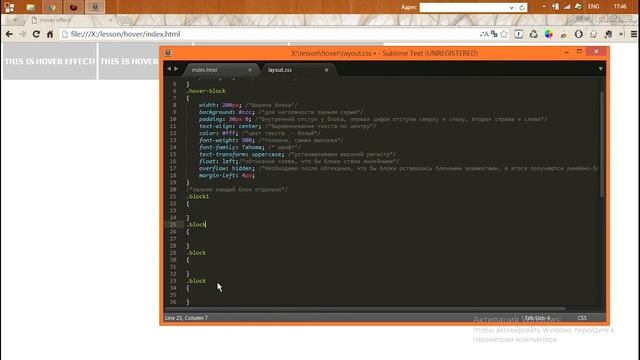This screenshot has height=360, width=640.
Task: Click the .block selector on line 29
Action: (196, 253)
